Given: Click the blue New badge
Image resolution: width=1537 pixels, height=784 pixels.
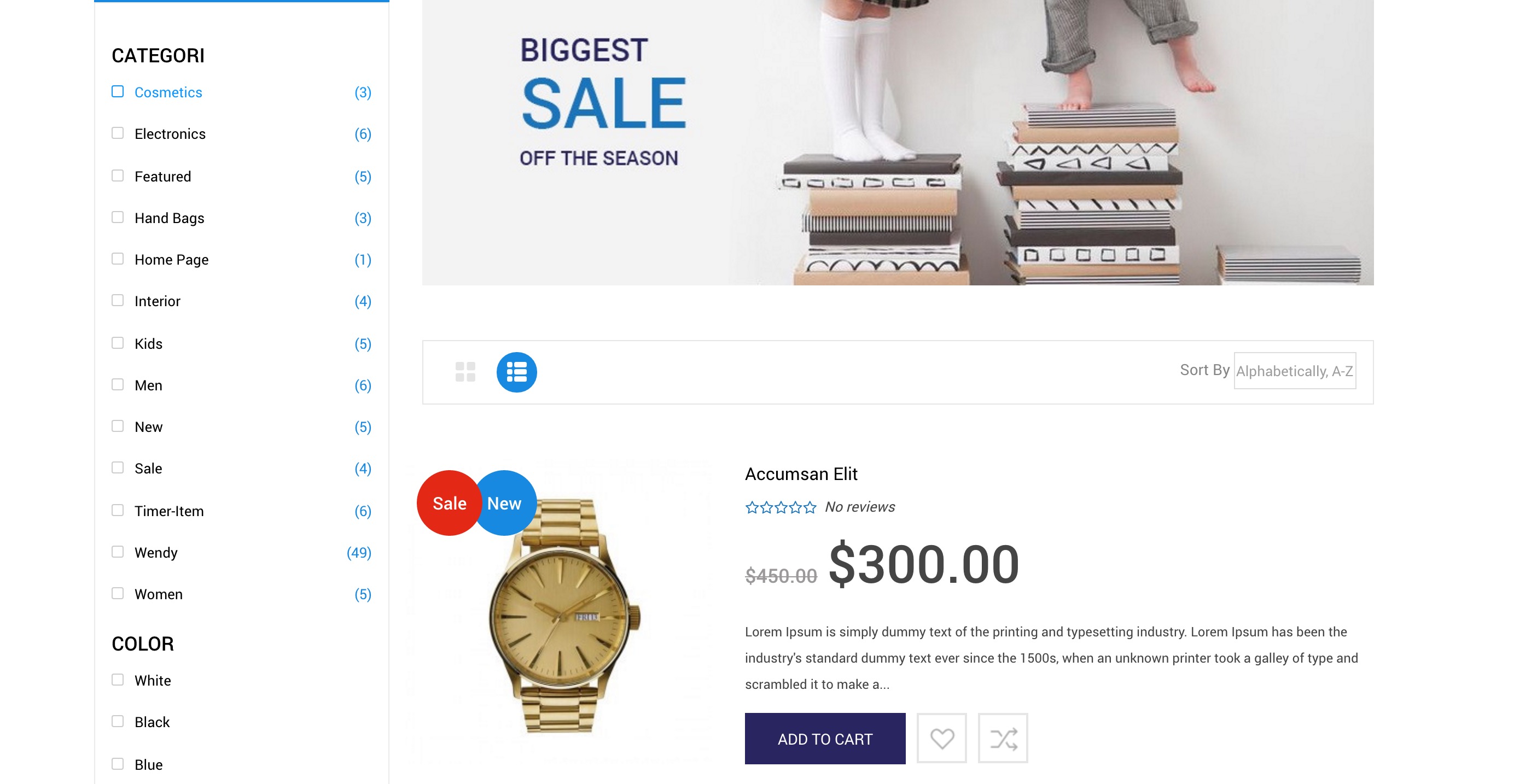Looking at the screenshot, I should click(x=505, y=503).
